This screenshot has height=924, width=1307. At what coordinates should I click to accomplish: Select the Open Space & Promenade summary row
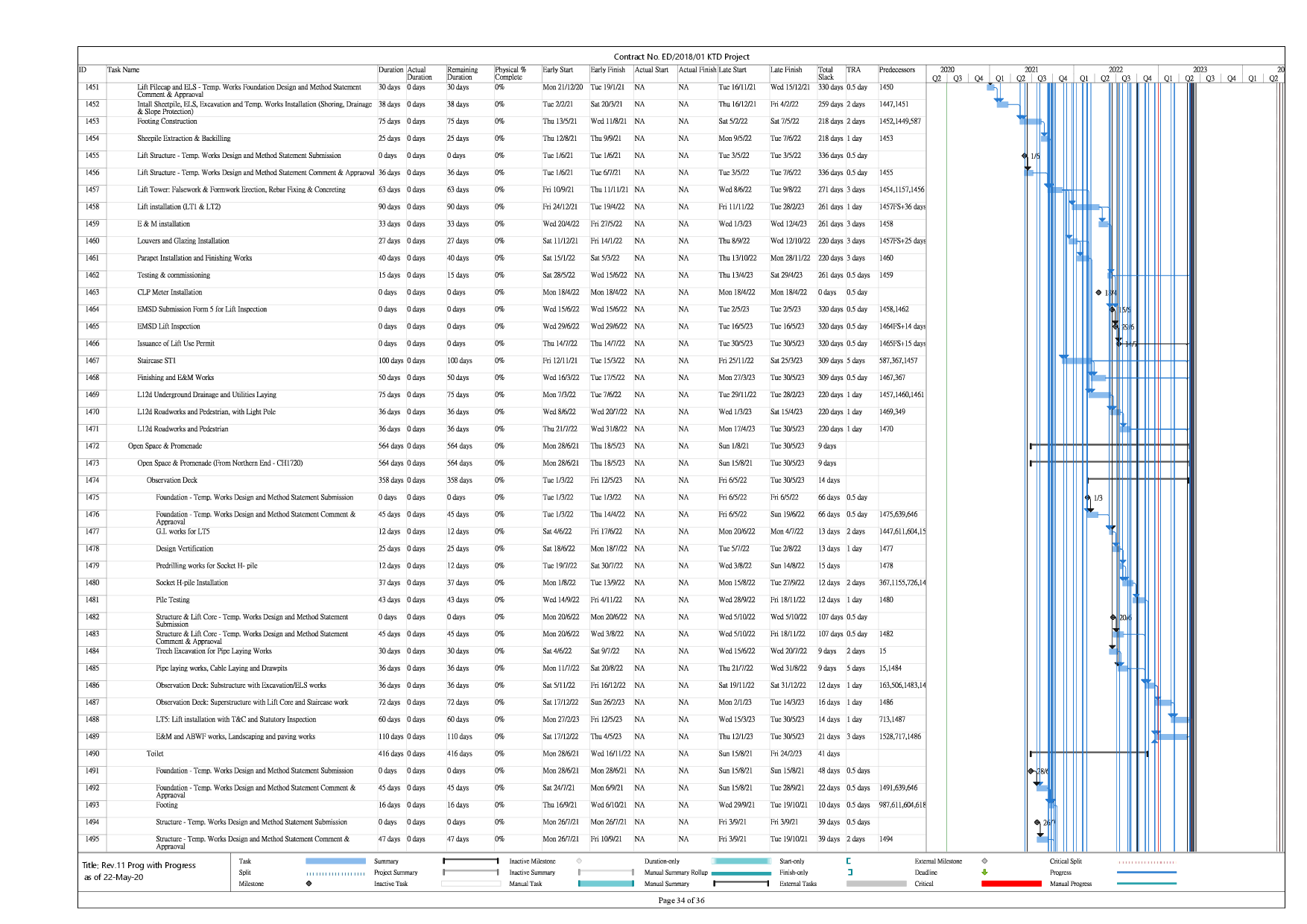[165, 446]
